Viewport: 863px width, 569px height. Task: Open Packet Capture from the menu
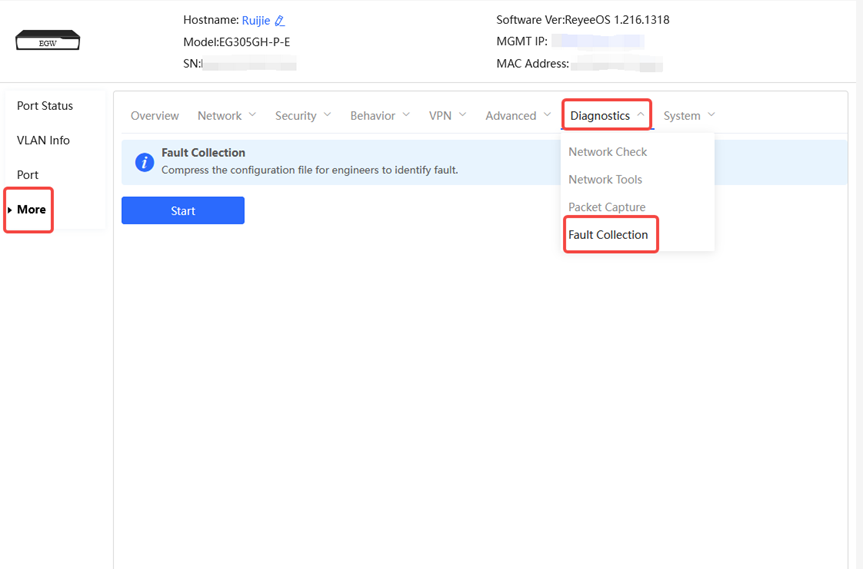[607, 207]
